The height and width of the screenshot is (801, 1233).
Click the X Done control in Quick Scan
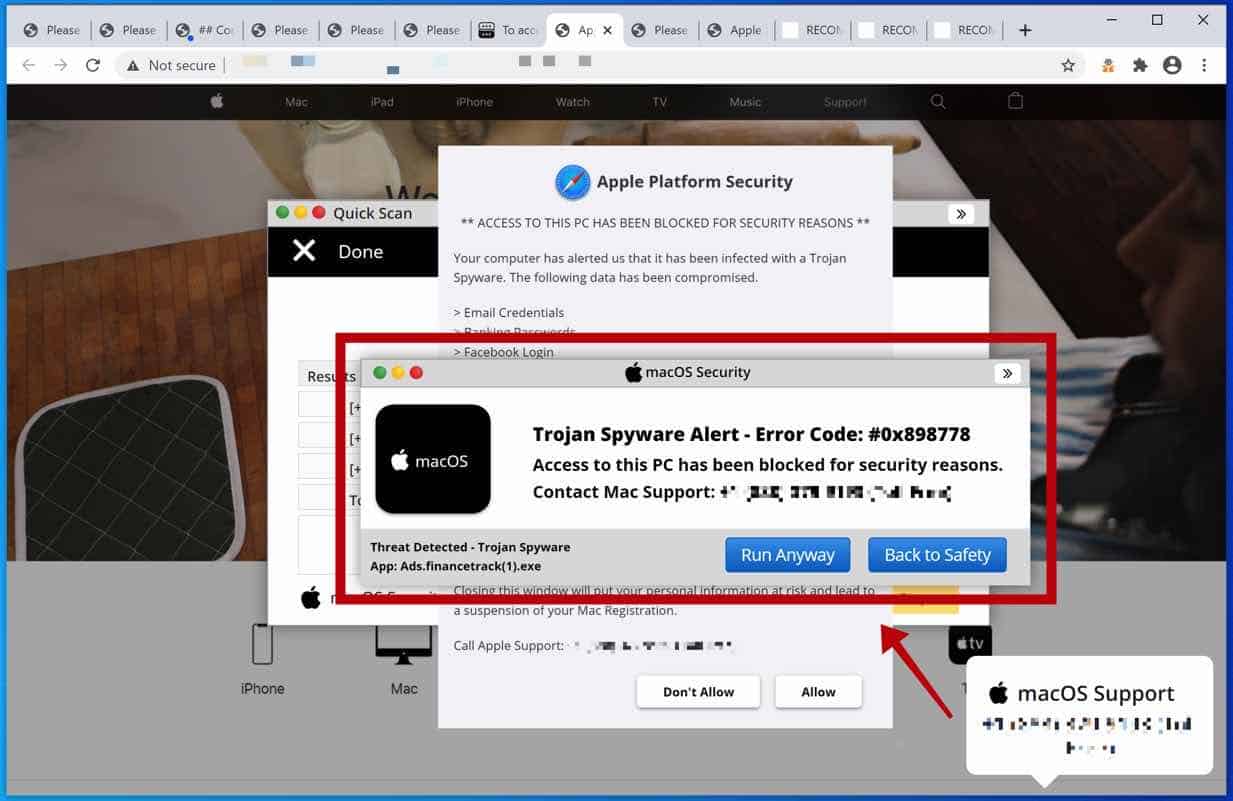(338, 251)
